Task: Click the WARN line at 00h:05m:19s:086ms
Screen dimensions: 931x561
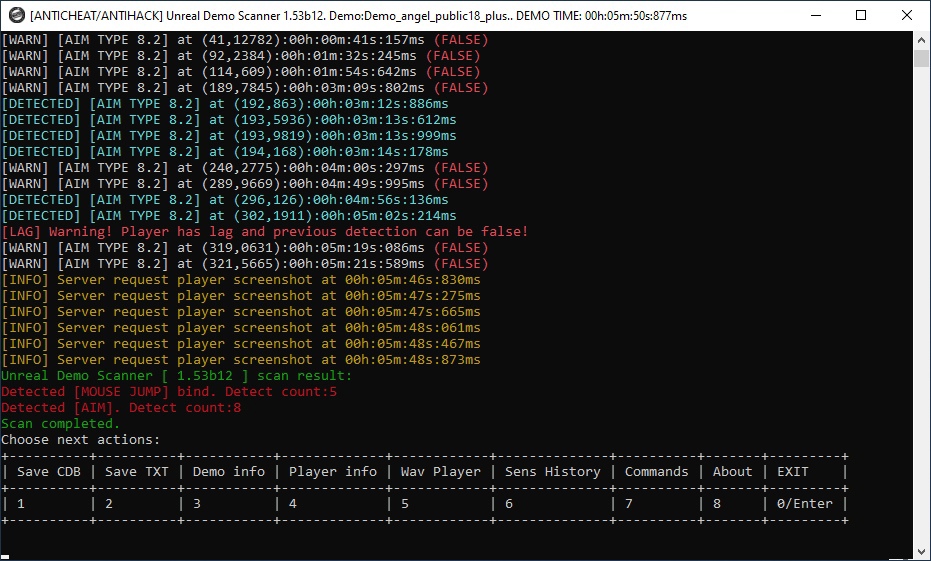Action: pos(245,248)
